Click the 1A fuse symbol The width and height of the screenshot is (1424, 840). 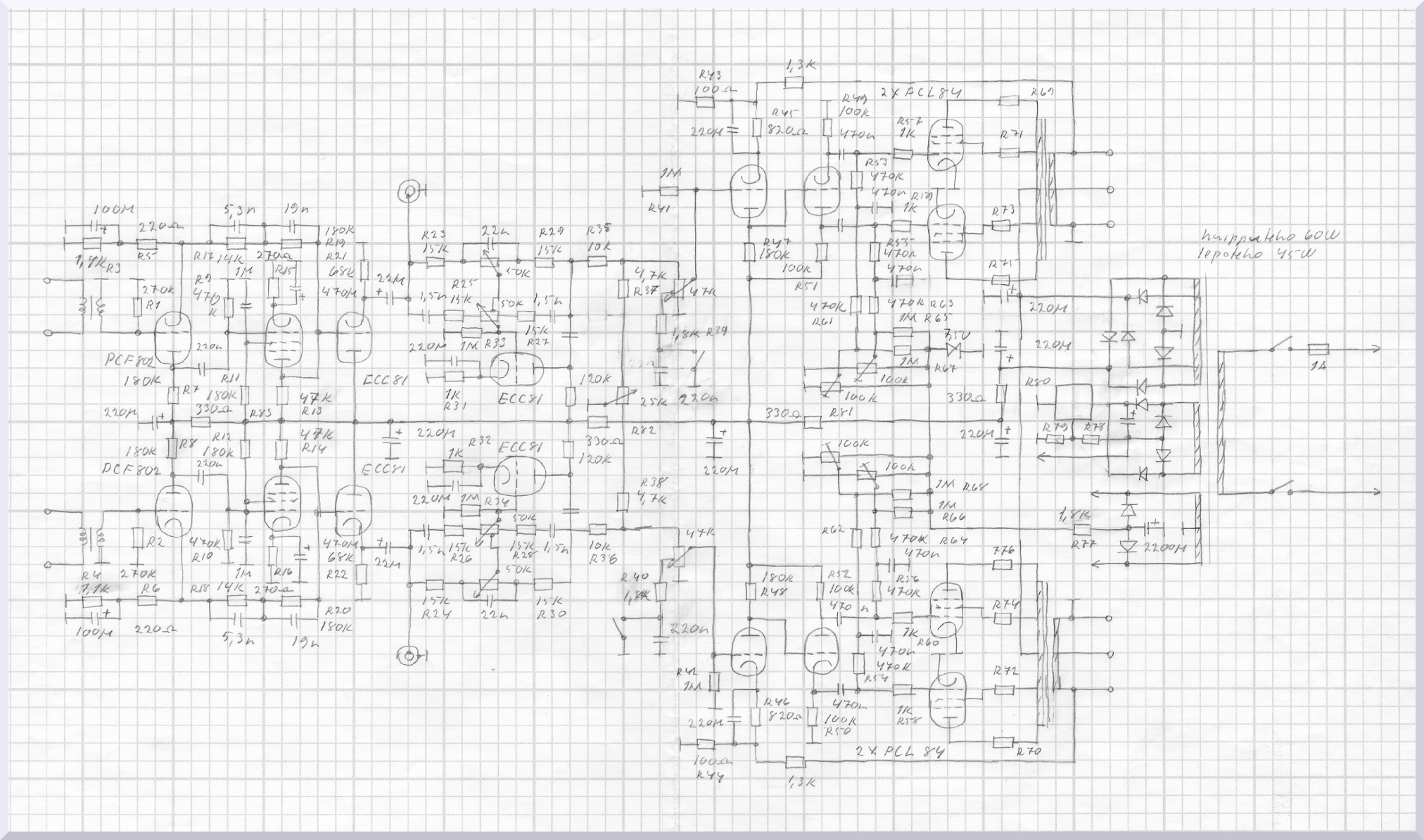click(x=1317, y=349)
